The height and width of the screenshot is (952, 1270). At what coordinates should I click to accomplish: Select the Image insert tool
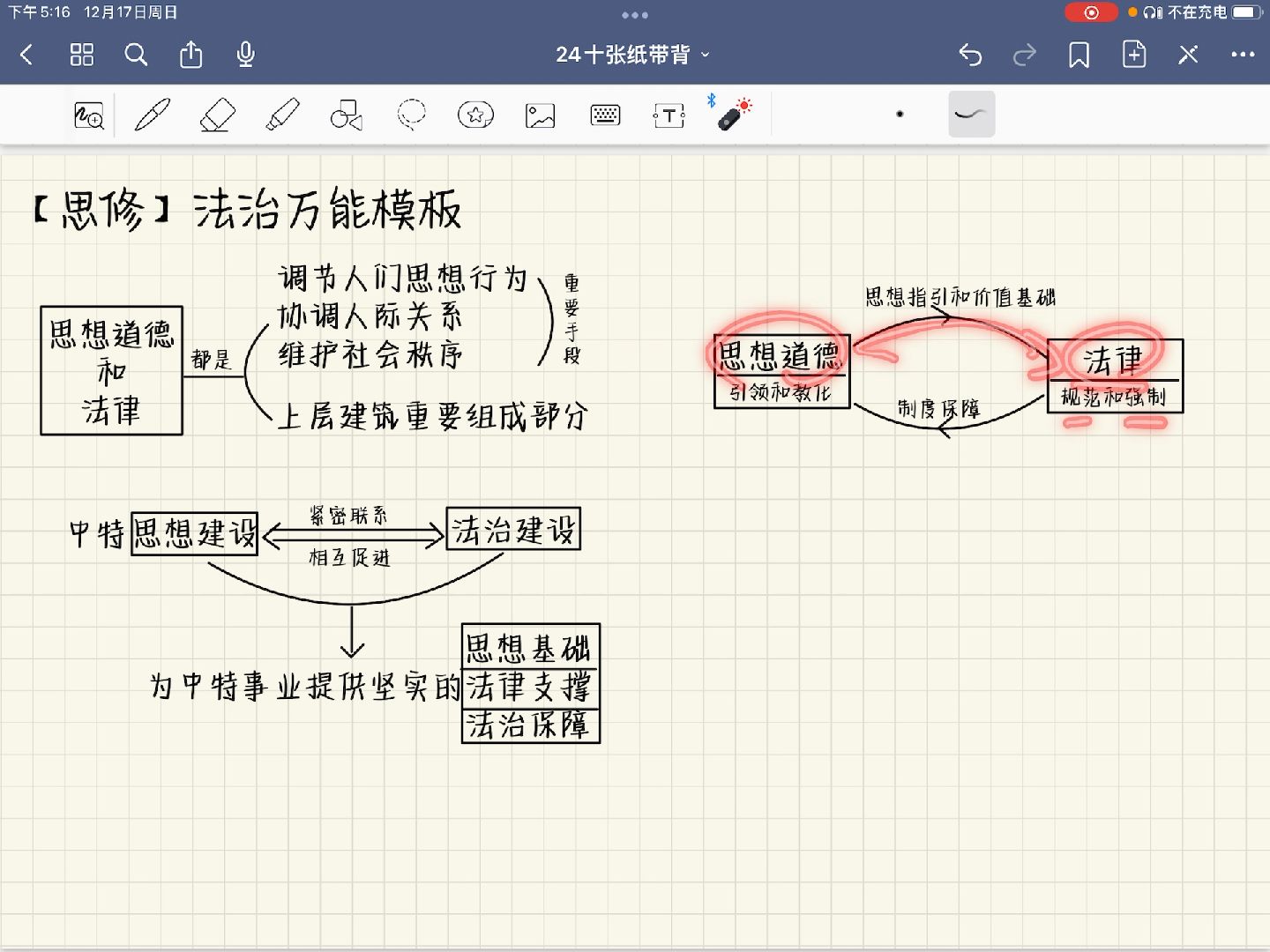pyautogui.click(x=540, y=115)
